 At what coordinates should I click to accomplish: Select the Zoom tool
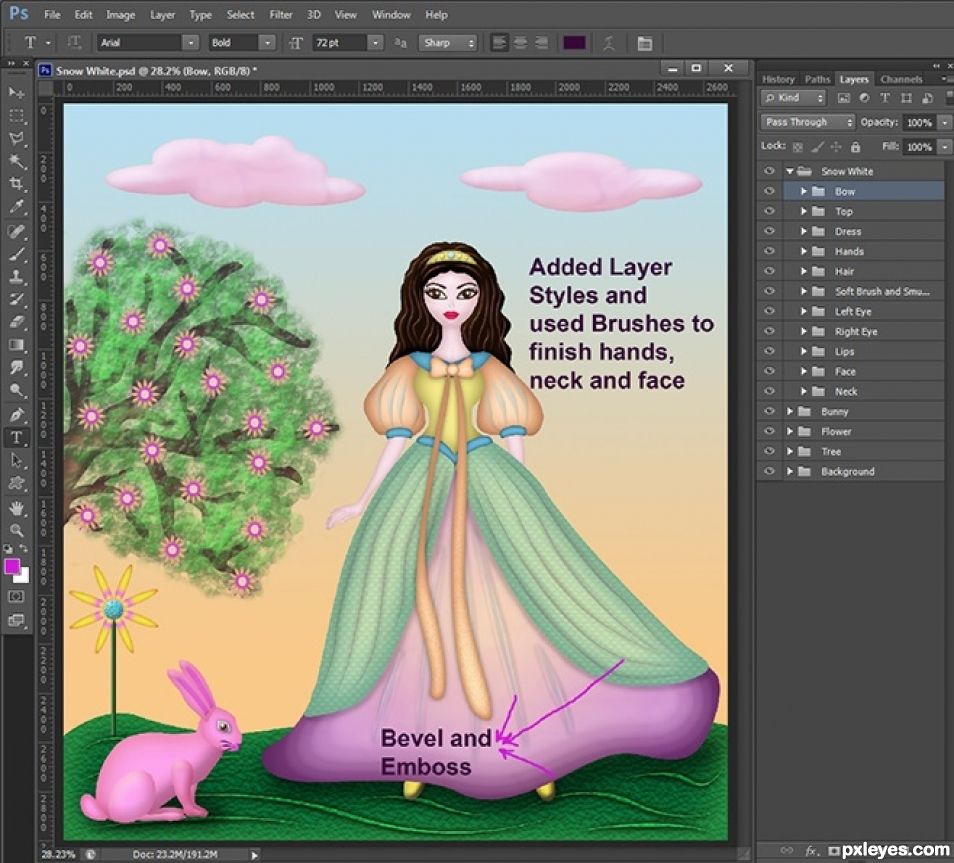pyautogui.click(x=16, y=530)
